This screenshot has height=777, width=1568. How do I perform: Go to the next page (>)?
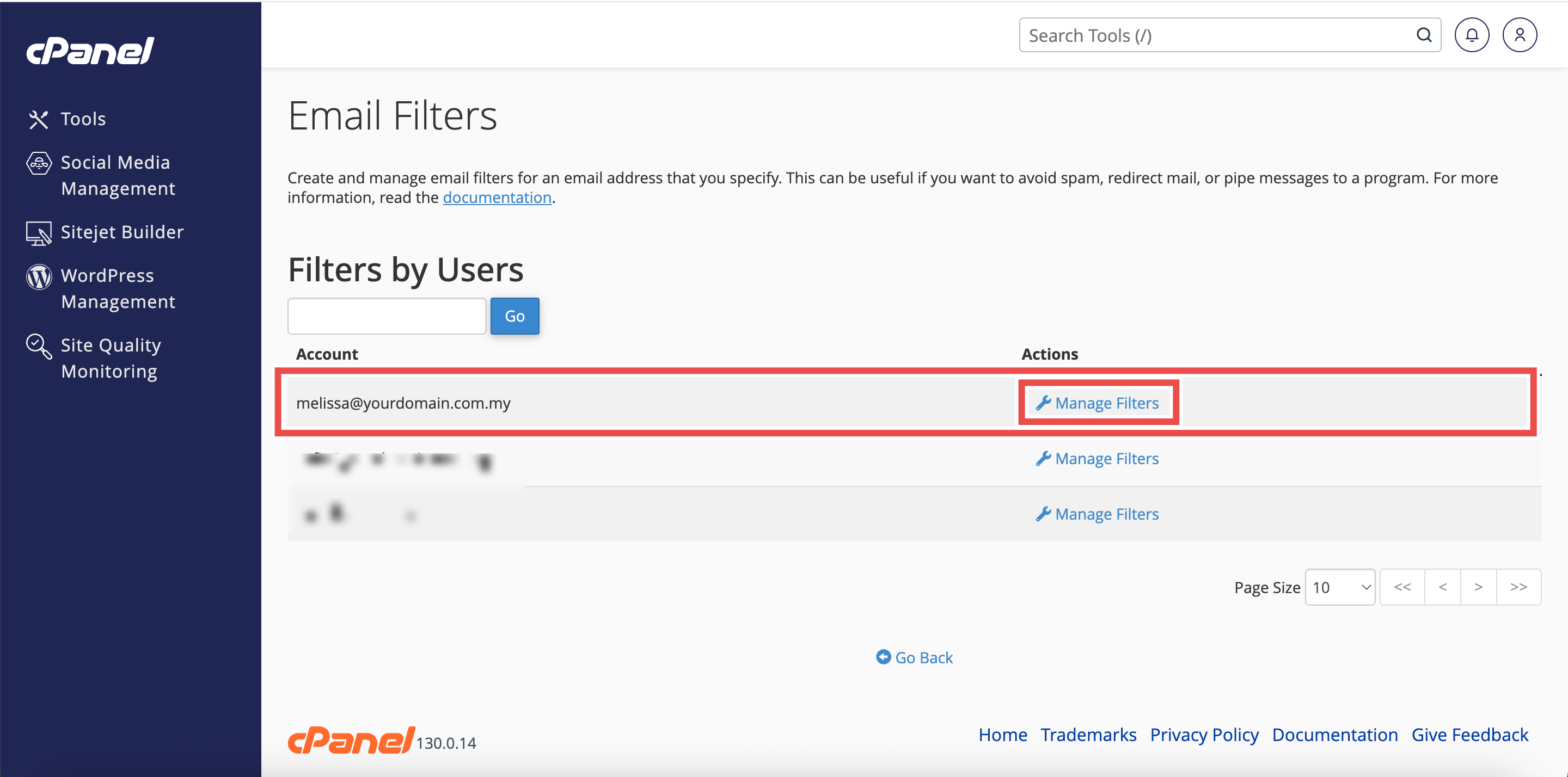(x=1478, y=587)
